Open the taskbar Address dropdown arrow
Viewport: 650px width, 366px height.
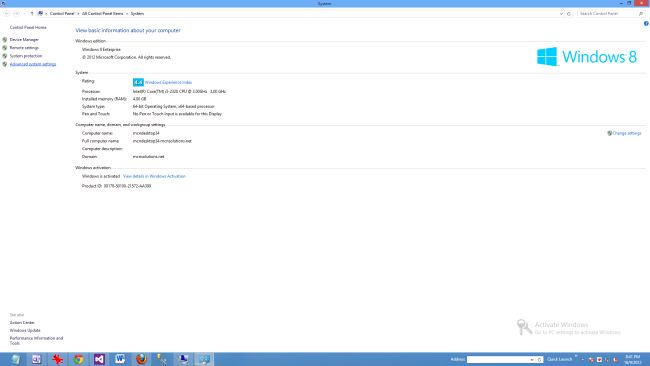532,359
